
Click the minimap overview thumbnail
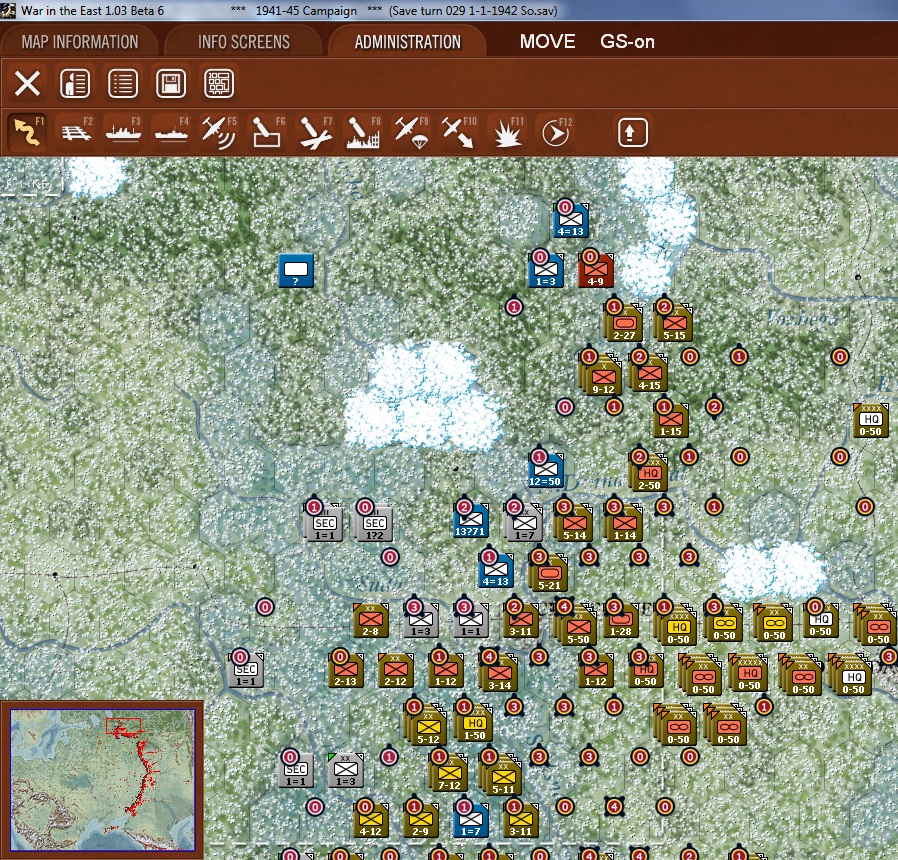coord(103,780)
